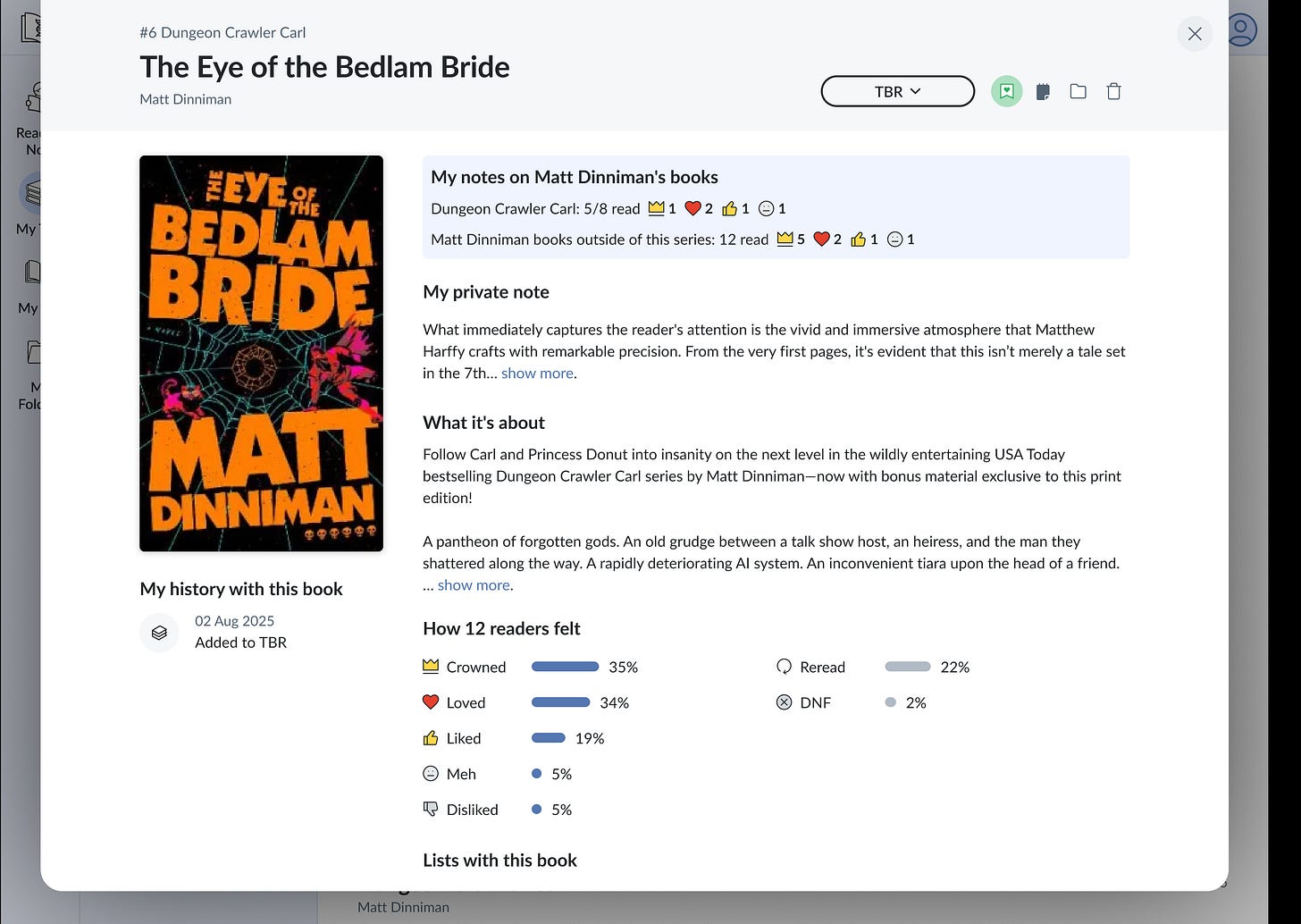The height and width of the screenshot is (924, 1301).
Task: Open the user profile icon
Action: (1241, 29)
